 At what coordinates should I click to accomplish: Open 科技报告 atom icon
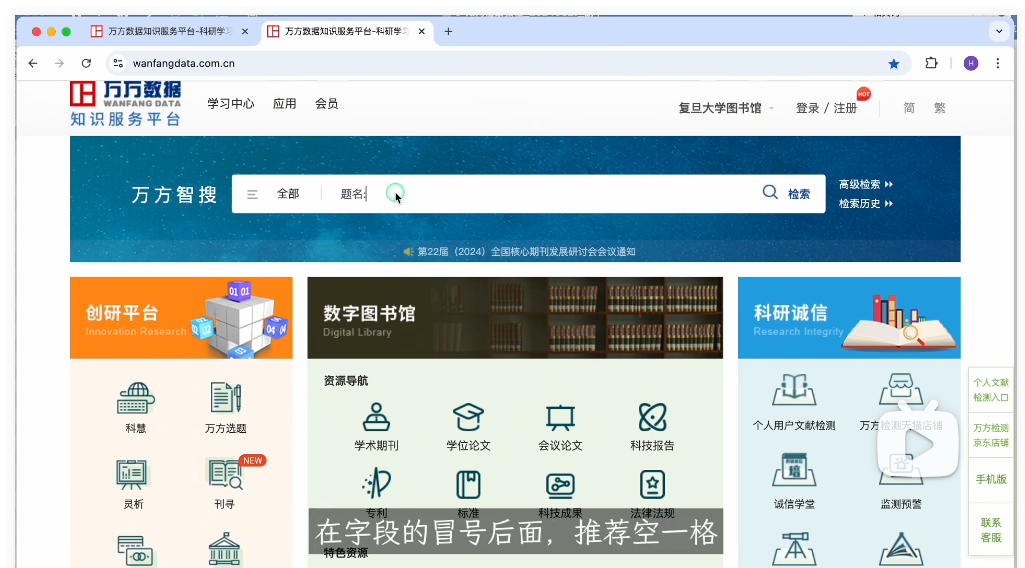[x=652, y=417]
